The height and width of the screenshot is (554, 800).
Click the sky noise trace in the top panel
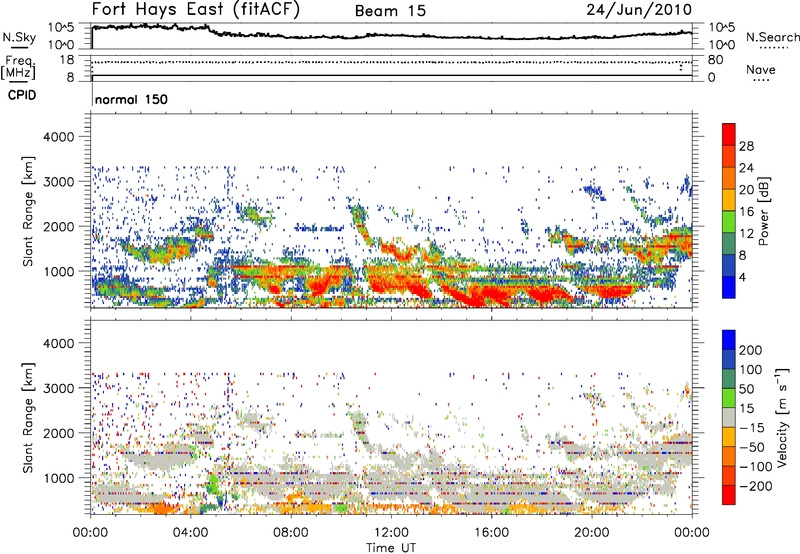[391, 35]
